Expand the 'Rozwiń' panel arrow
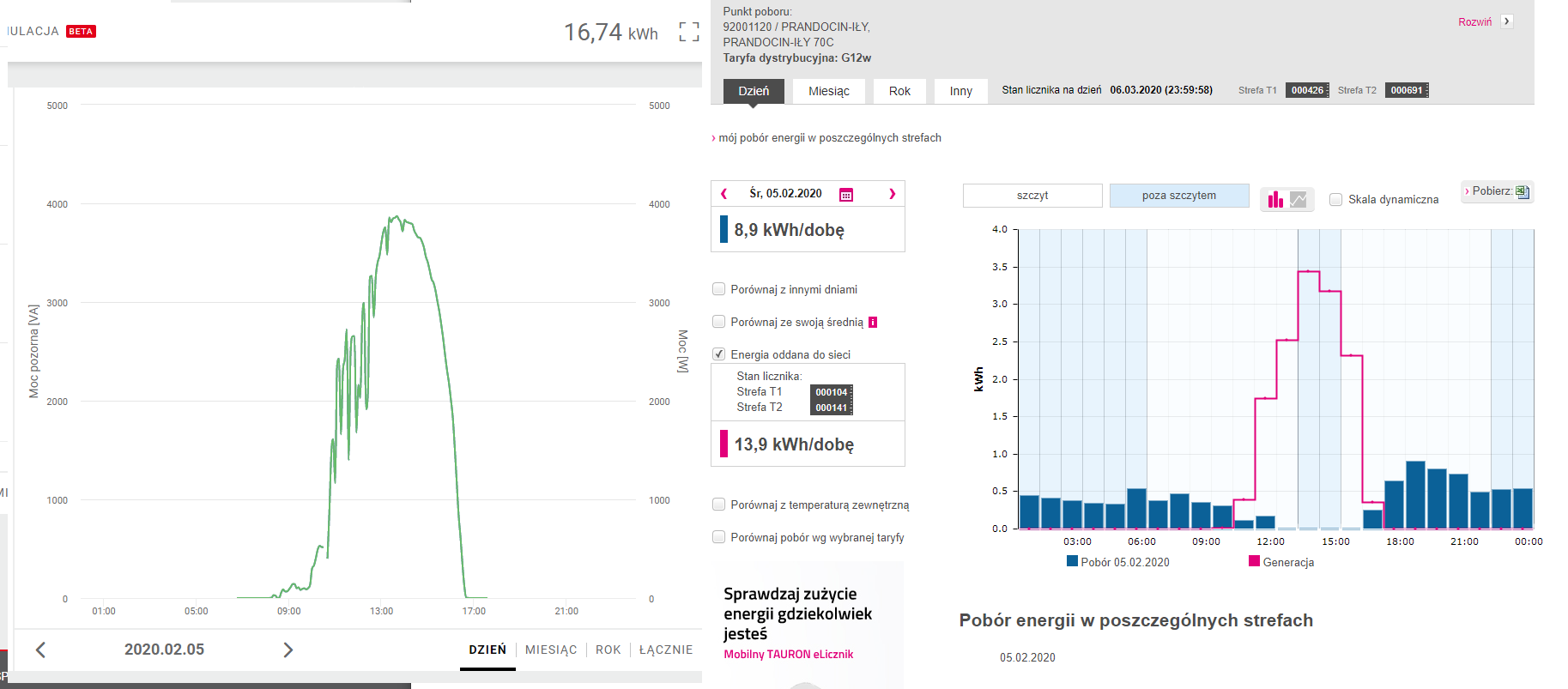The width and height of the screenshot is (1568, 689). click(x=1506, y=21)
